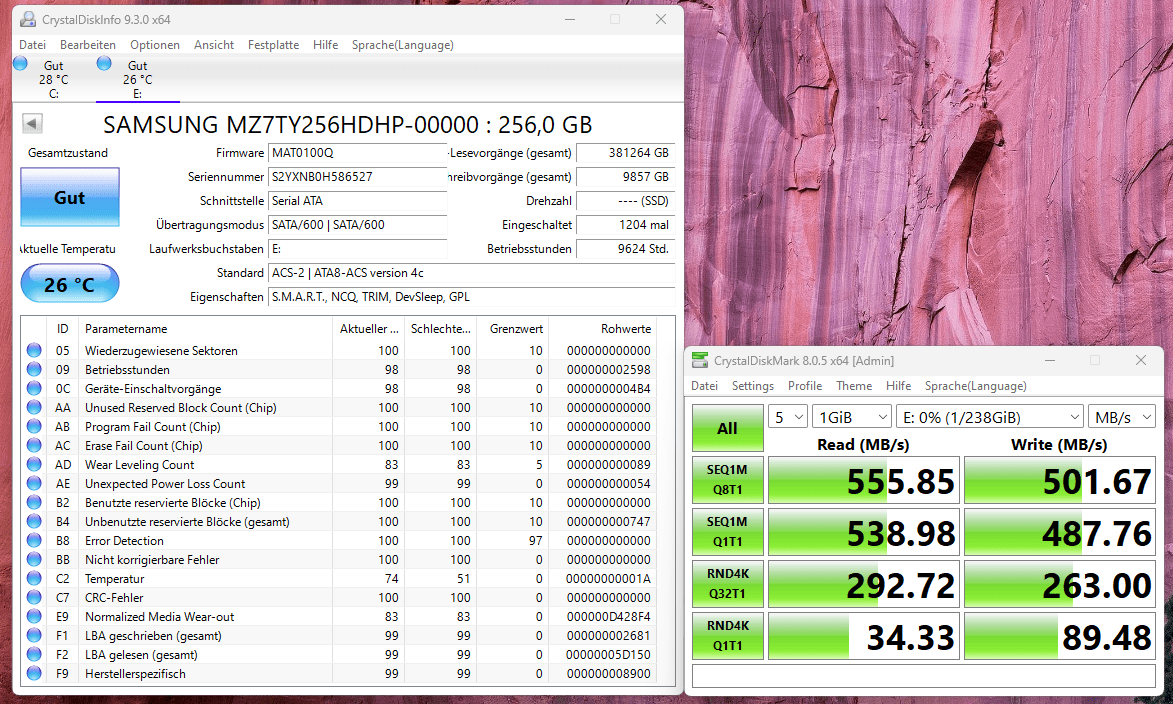
Task: Open the test size dropdown showing 1GiB
Action: click(x=852, y=417)
